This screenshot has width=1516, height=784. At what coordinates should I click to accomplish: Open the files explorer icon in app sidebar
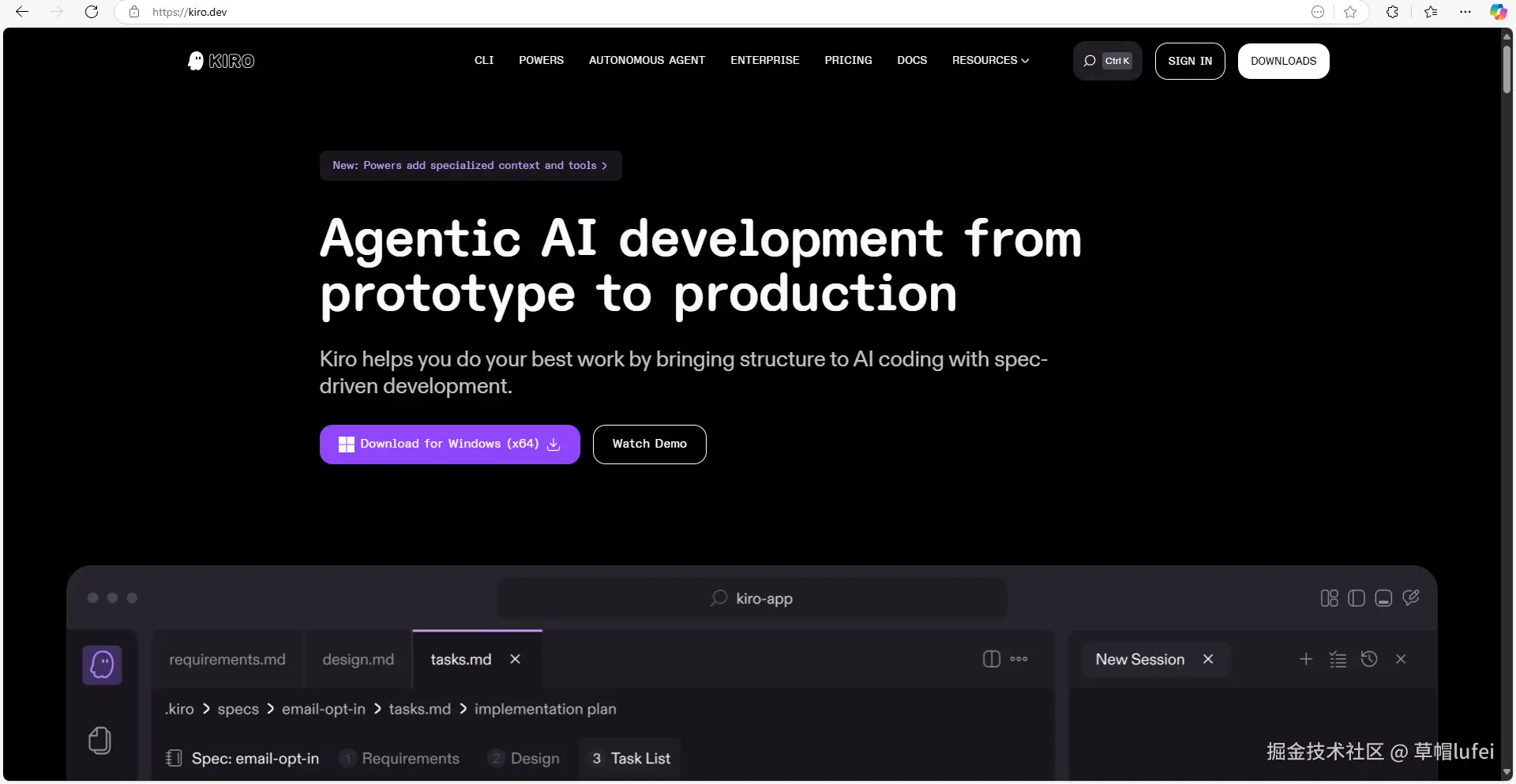[x=100, y=741]
